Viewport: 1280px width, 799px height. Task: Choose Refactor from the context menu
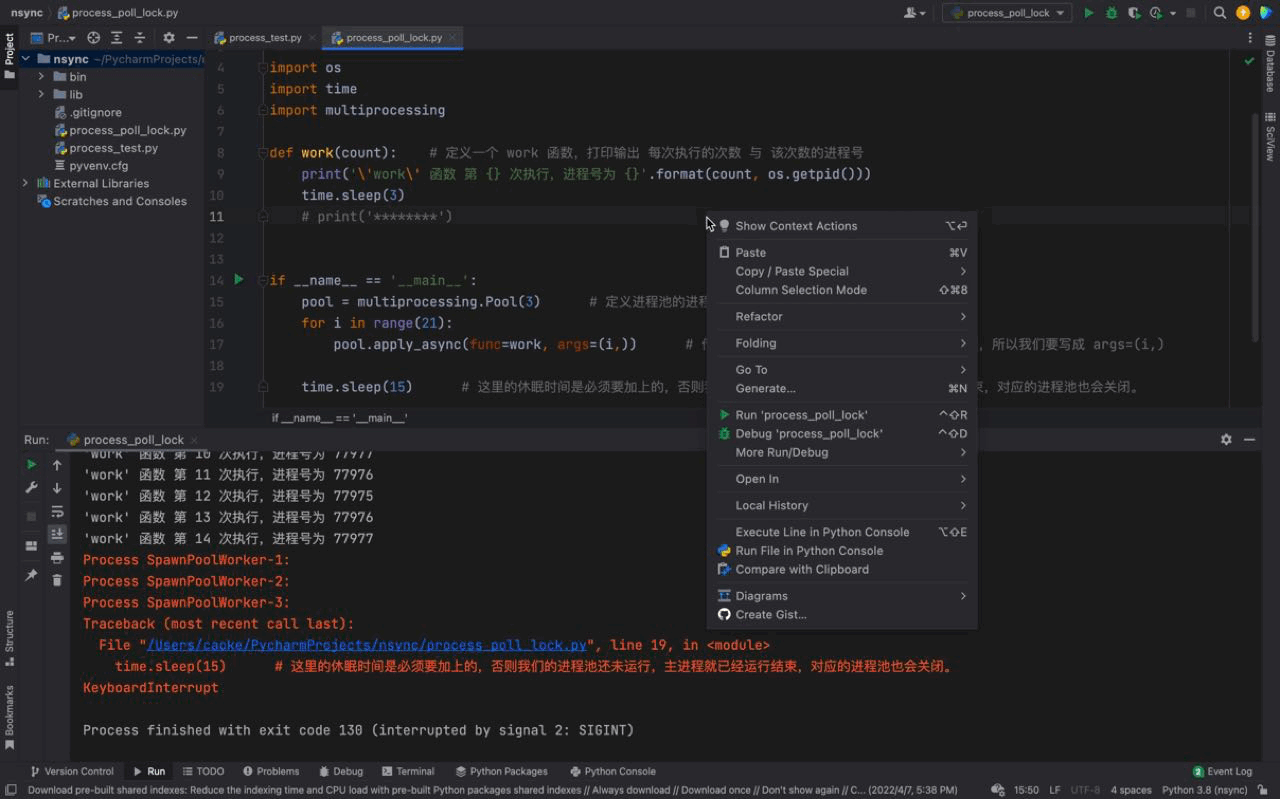point(759,317)
